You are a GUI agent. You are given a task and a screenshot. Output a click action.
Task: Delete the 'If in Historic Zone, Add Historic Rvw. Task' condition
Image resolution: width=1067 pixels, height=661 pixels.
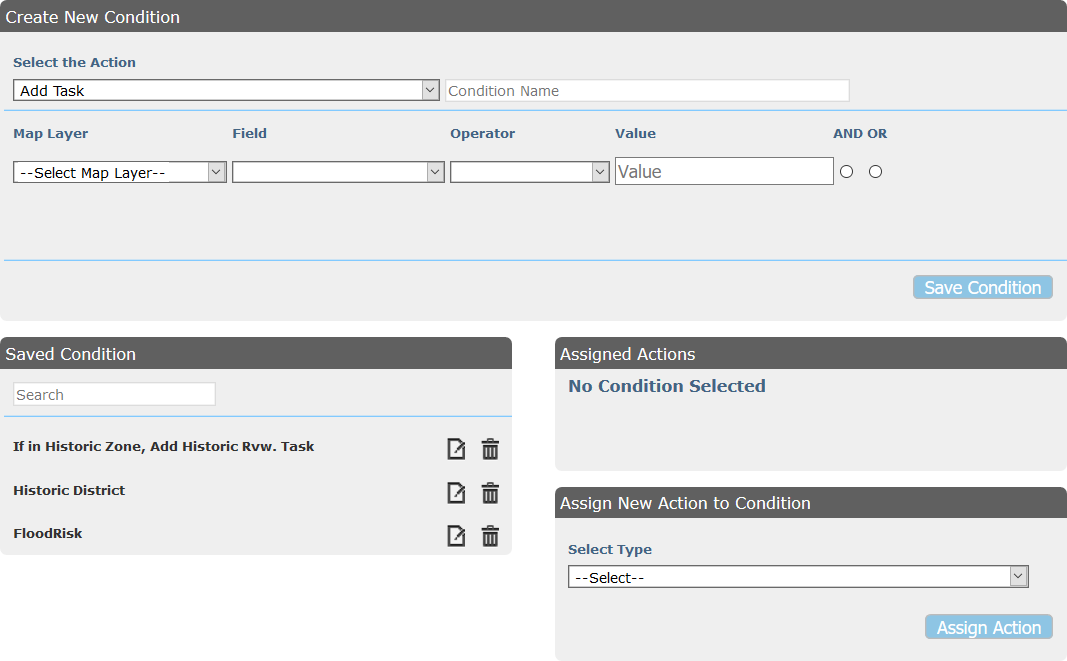(x=490, y=448)
